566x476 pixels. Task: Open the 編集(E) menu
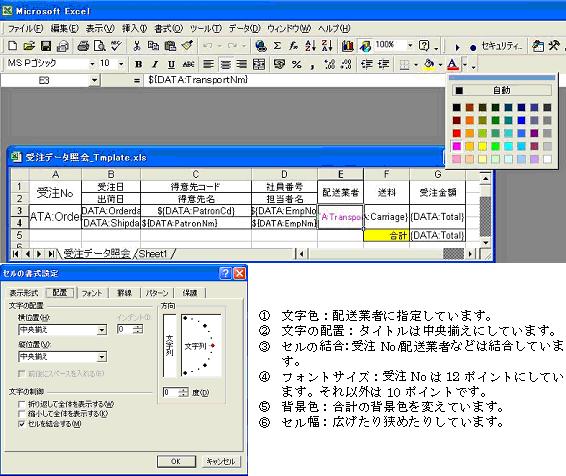[65, 28]
